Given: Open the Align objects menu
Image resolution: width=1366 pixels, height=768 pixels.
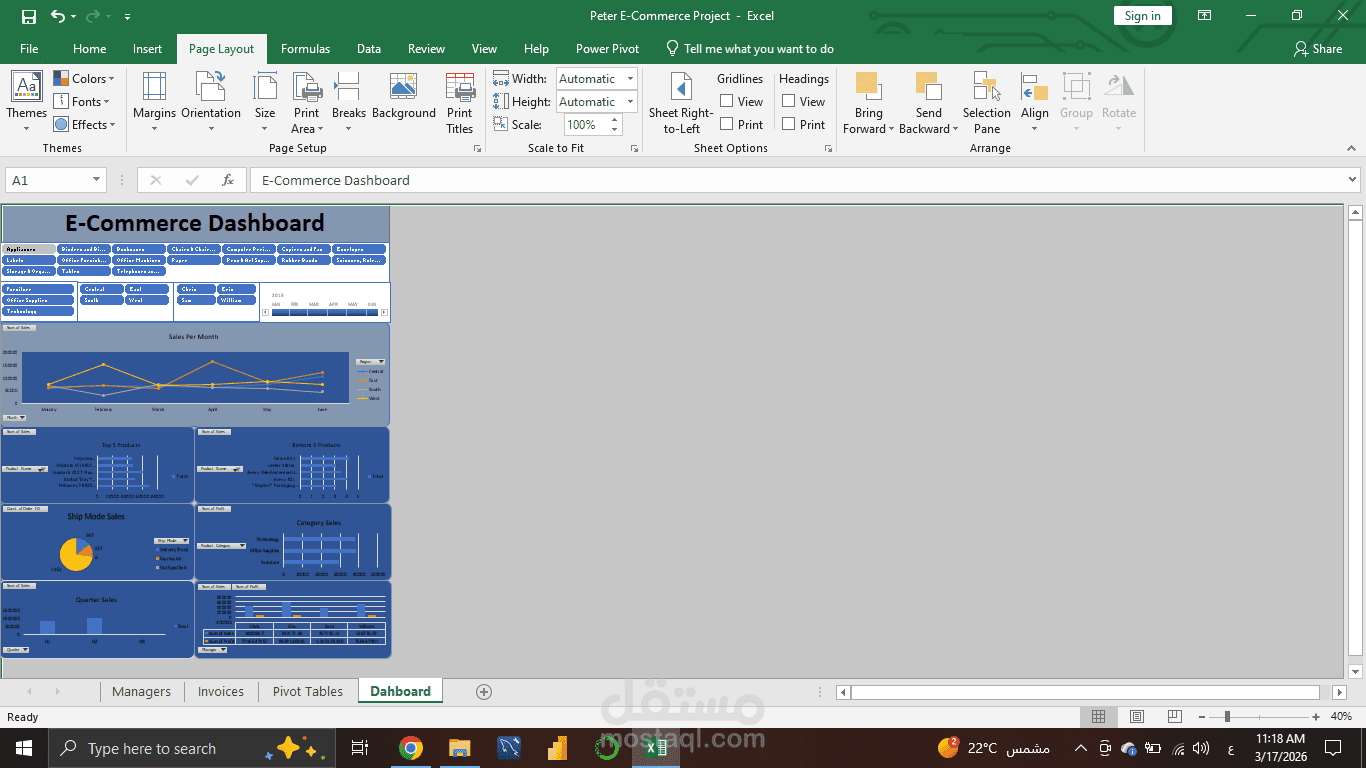Looking at the screenshot, I should [x=1035, y=102].
